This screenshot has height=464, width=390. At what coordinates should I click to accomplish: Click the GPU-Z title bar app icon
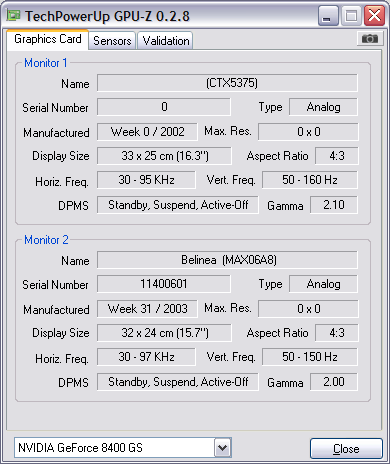click(13, 15)
